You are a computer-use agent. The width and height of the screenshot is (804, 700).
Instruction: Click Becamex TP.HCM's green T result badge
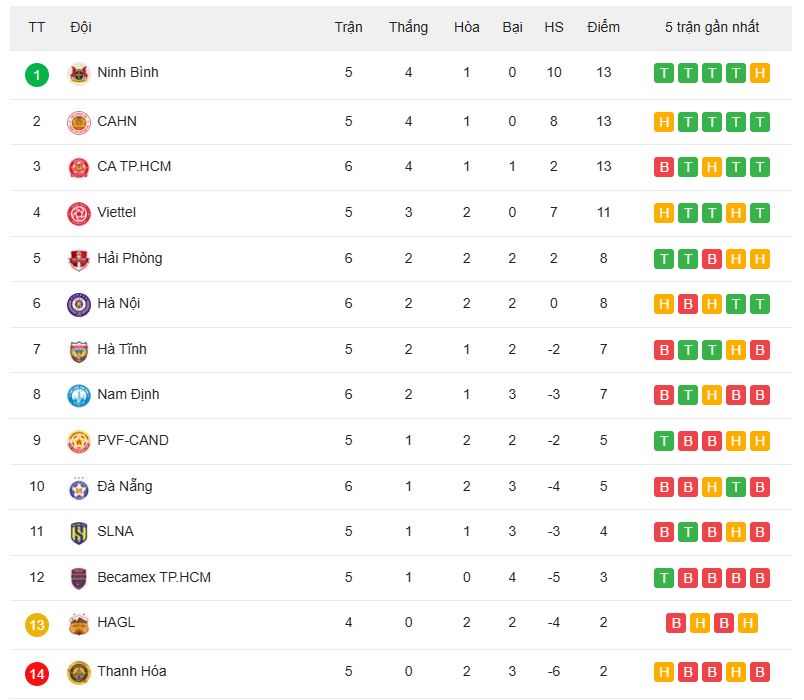coord(664,578)
